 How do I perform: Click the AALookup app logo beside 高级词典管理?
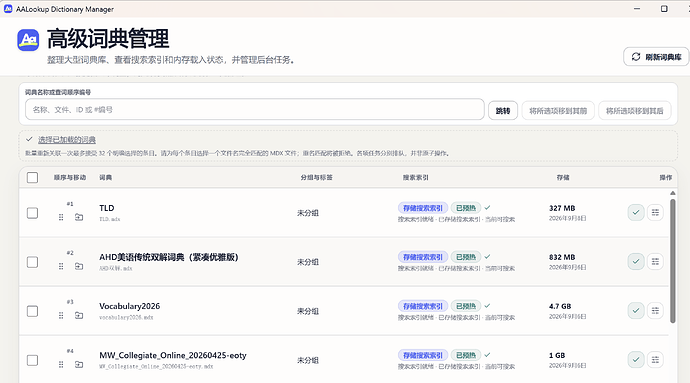click(x=28, y=40)
